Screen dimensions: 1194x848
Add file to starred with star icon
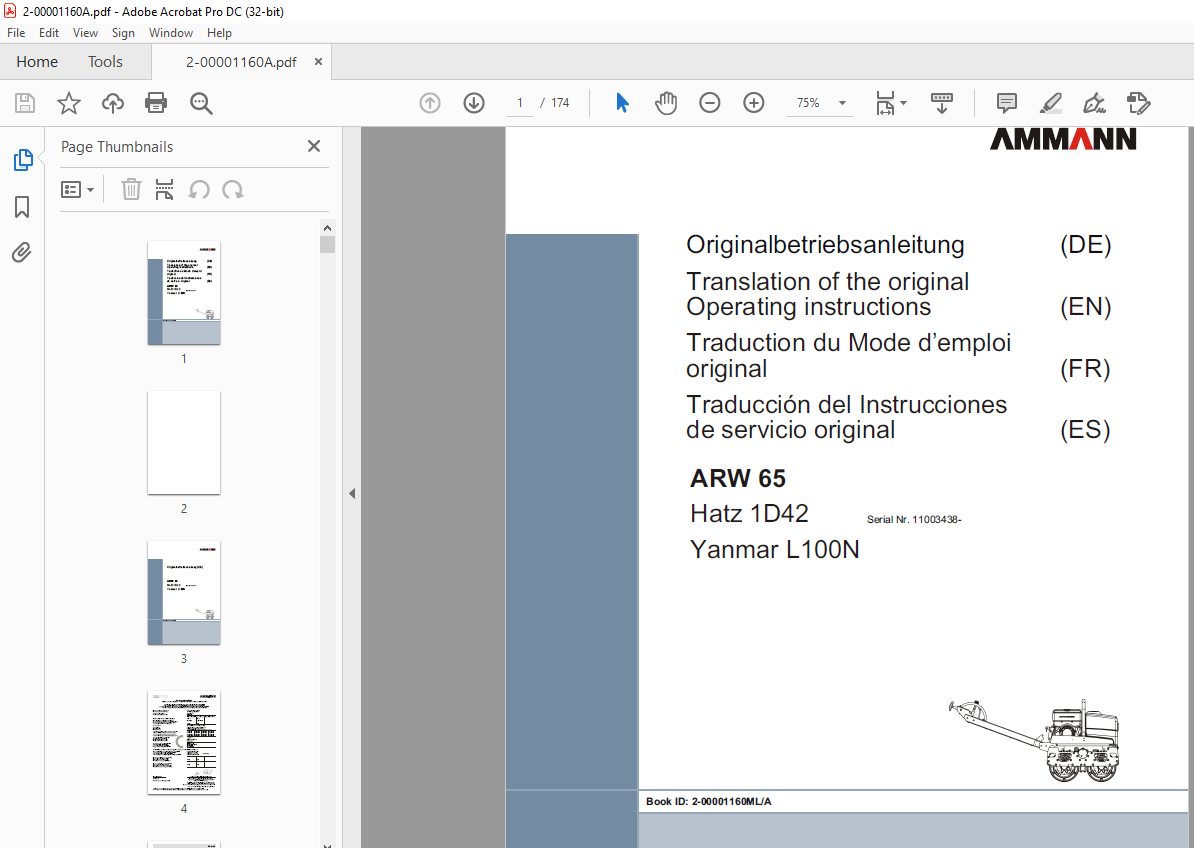click(69, 103)
